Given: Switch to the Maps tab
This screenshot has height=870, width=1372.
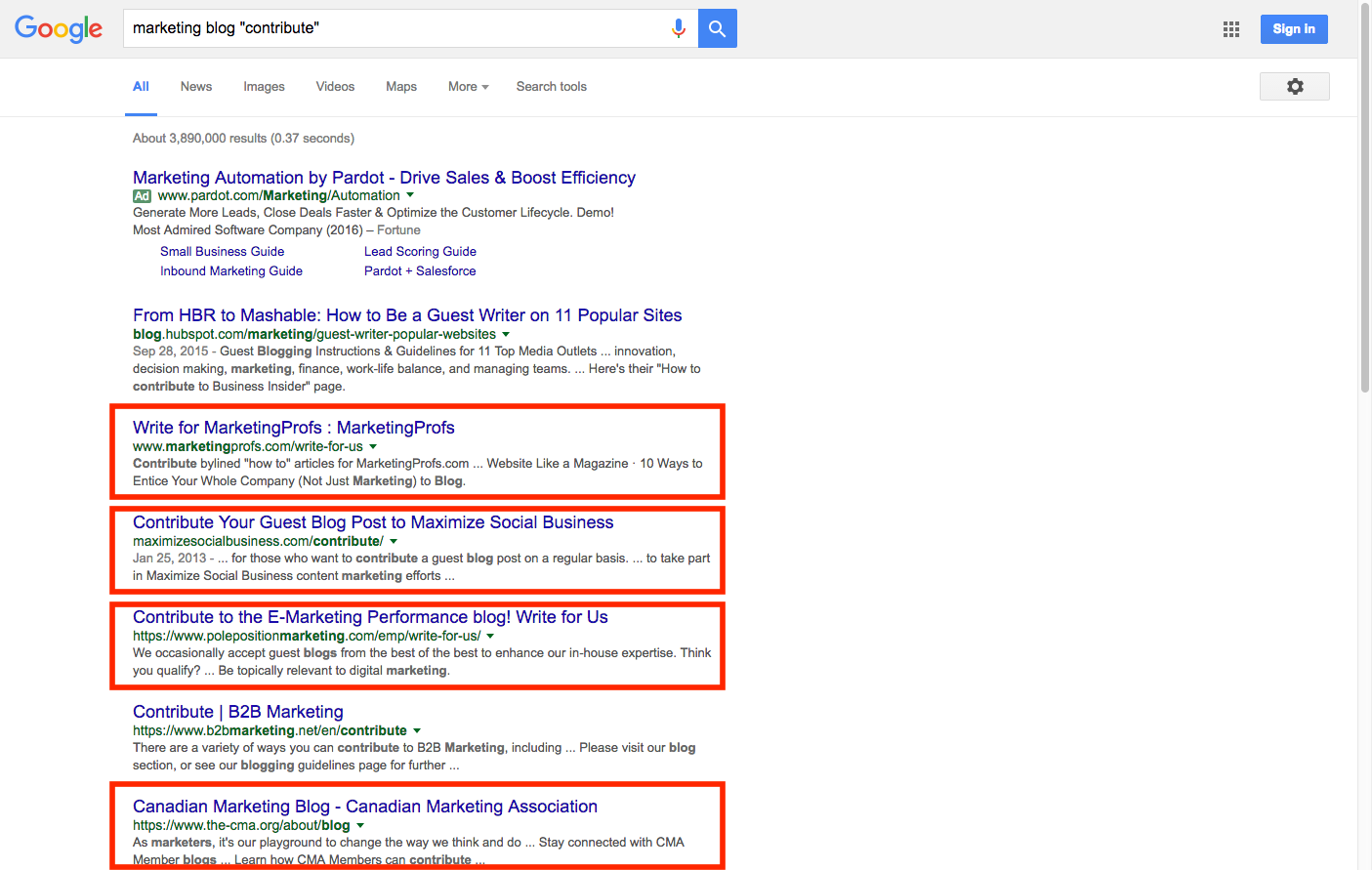Looking at the screenshot, I should coord(401,87).
